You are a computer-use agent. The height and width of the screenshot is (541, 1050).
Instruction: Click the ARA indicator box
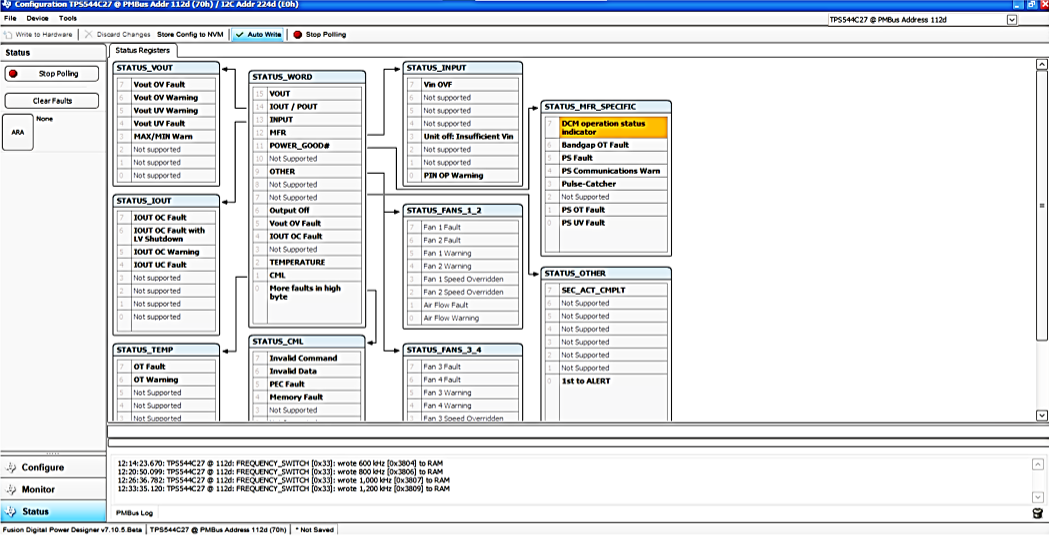click(x=17, y=132)
